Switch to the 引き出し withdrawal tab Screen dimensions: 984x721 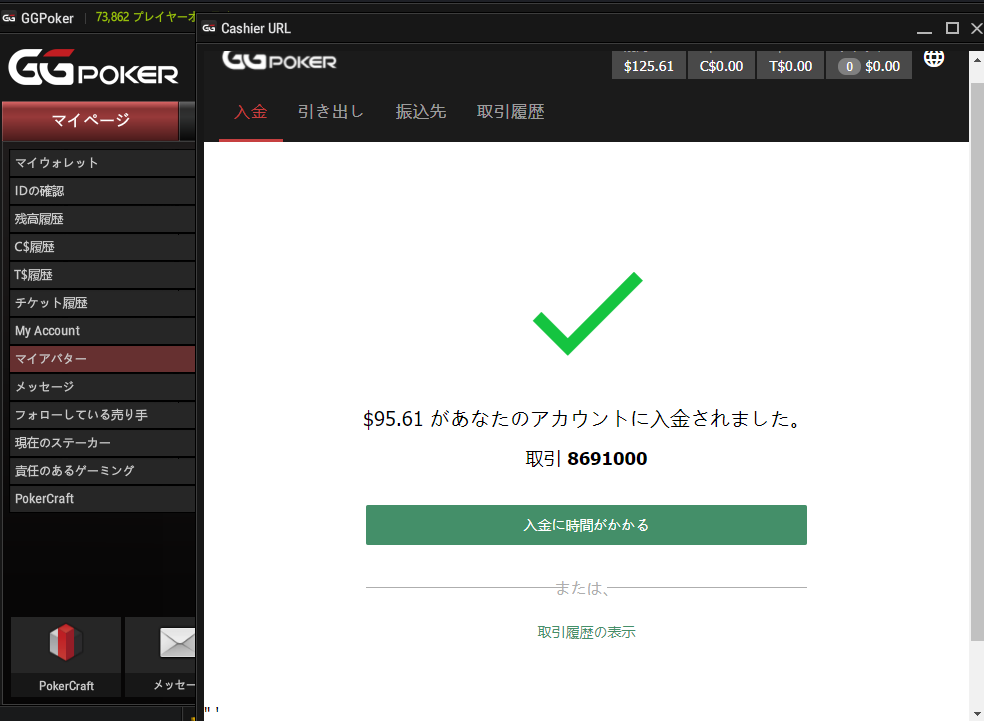tap(331, 112)
